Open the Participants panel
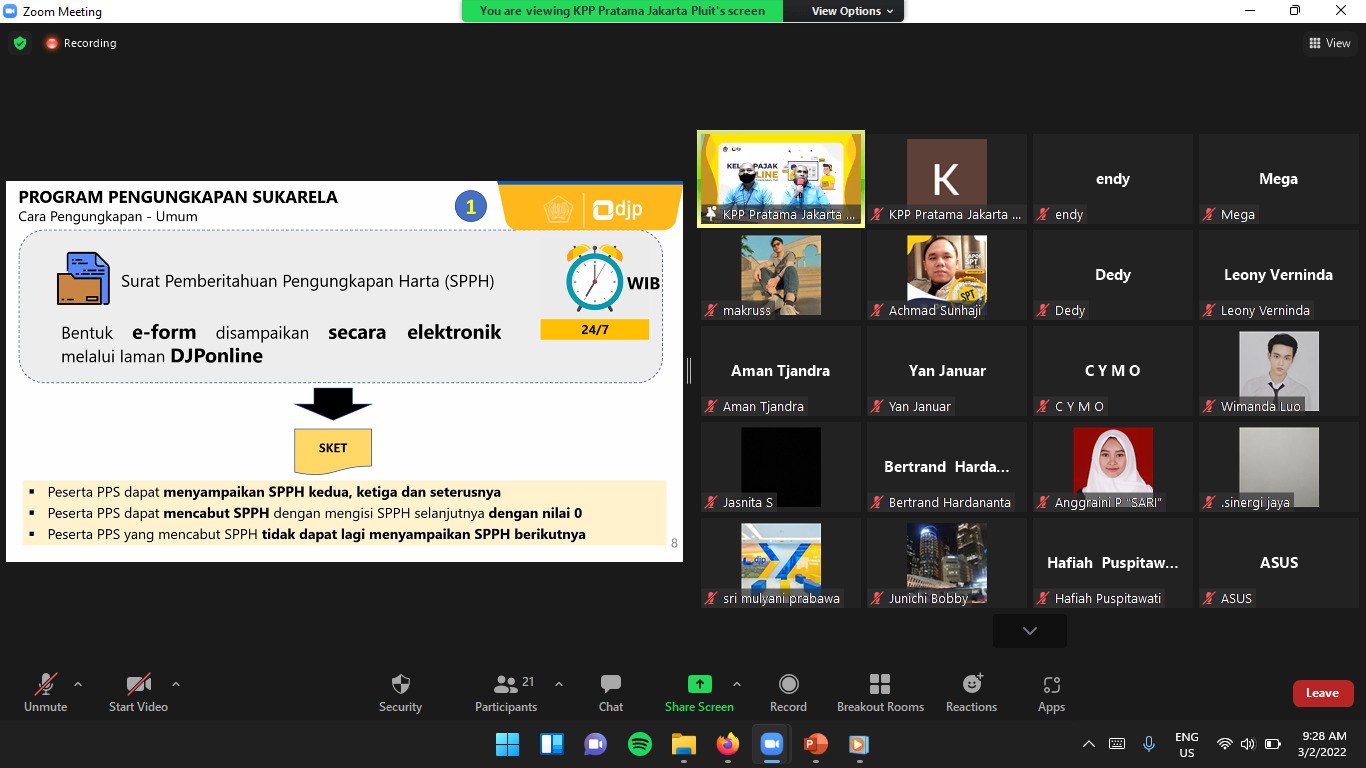The image size is (1366, 768). coord(507,693)
